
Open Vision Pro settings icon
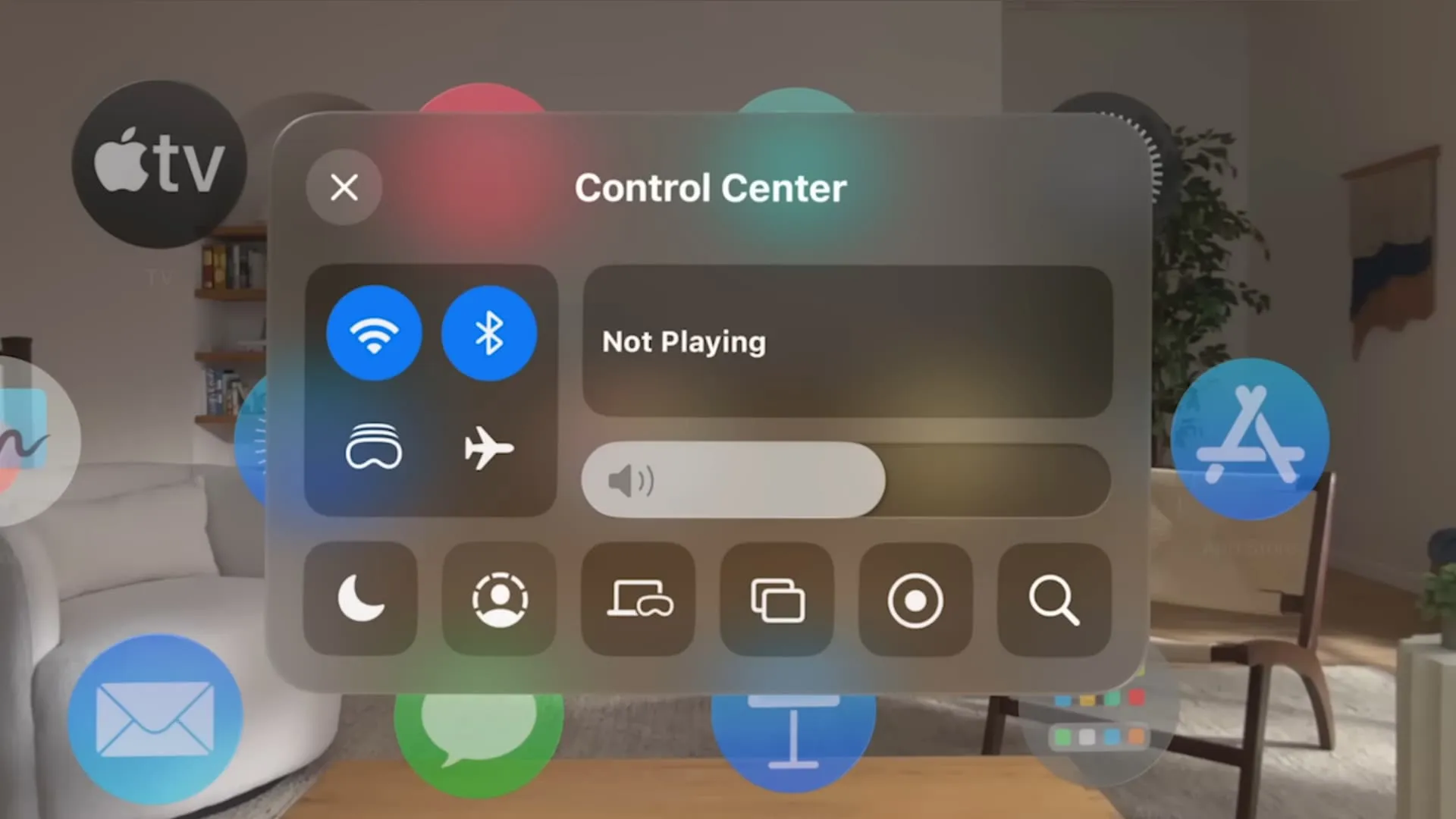pos(373,449)
